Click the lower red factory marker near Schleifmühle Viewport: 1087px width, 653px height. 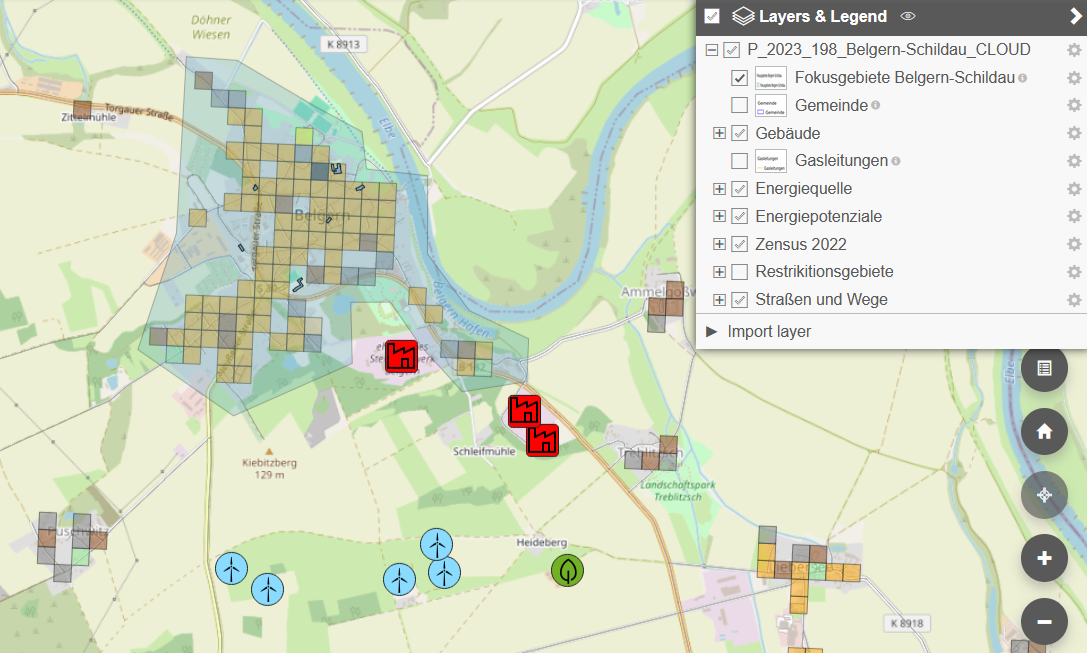(x=542, y=440)
